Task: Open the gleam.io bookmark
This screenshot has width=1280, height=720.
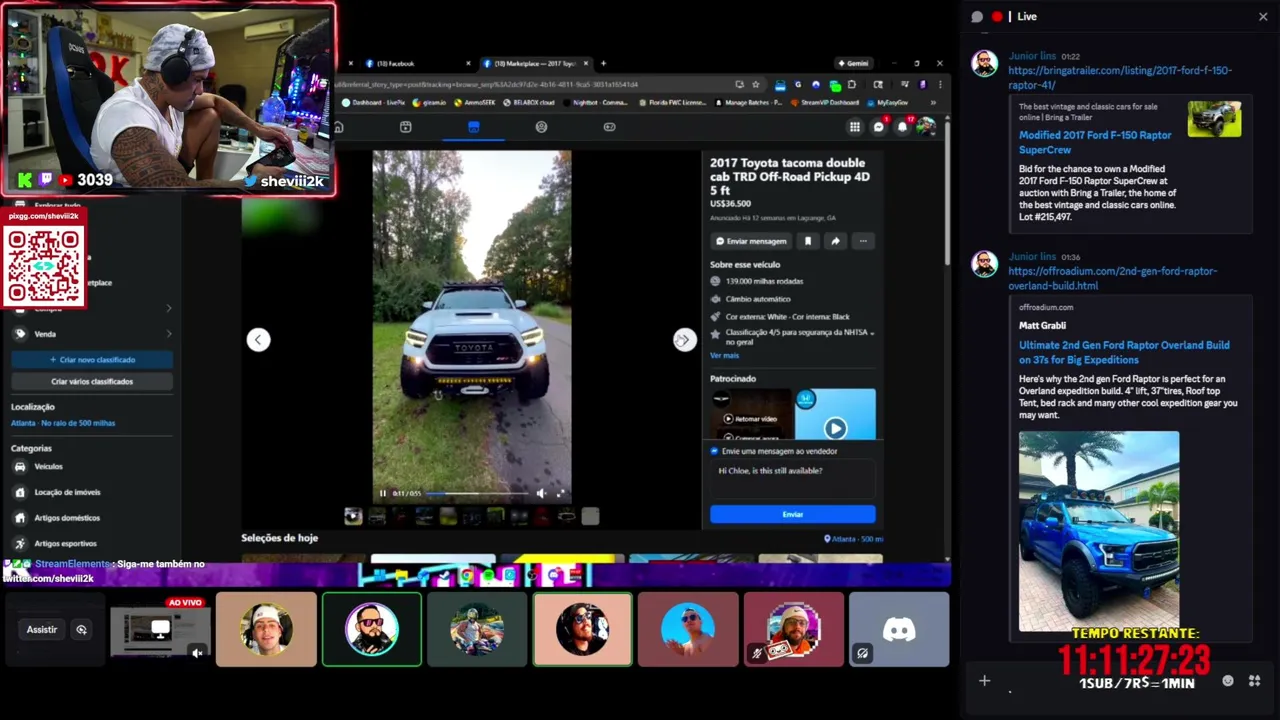Action: click(430, 102)
